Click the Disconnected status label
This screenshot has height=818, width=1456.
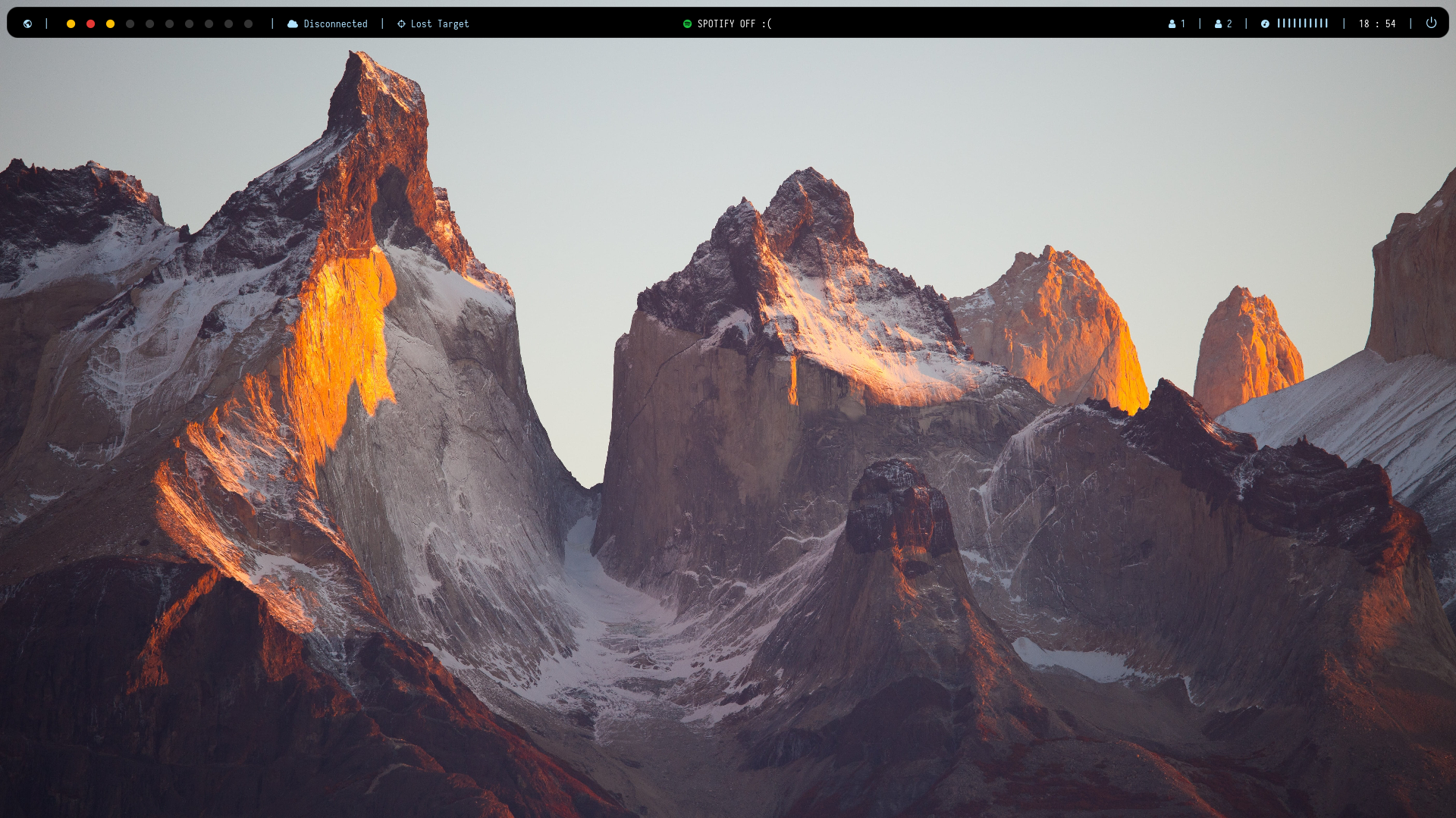click(335, 24)
